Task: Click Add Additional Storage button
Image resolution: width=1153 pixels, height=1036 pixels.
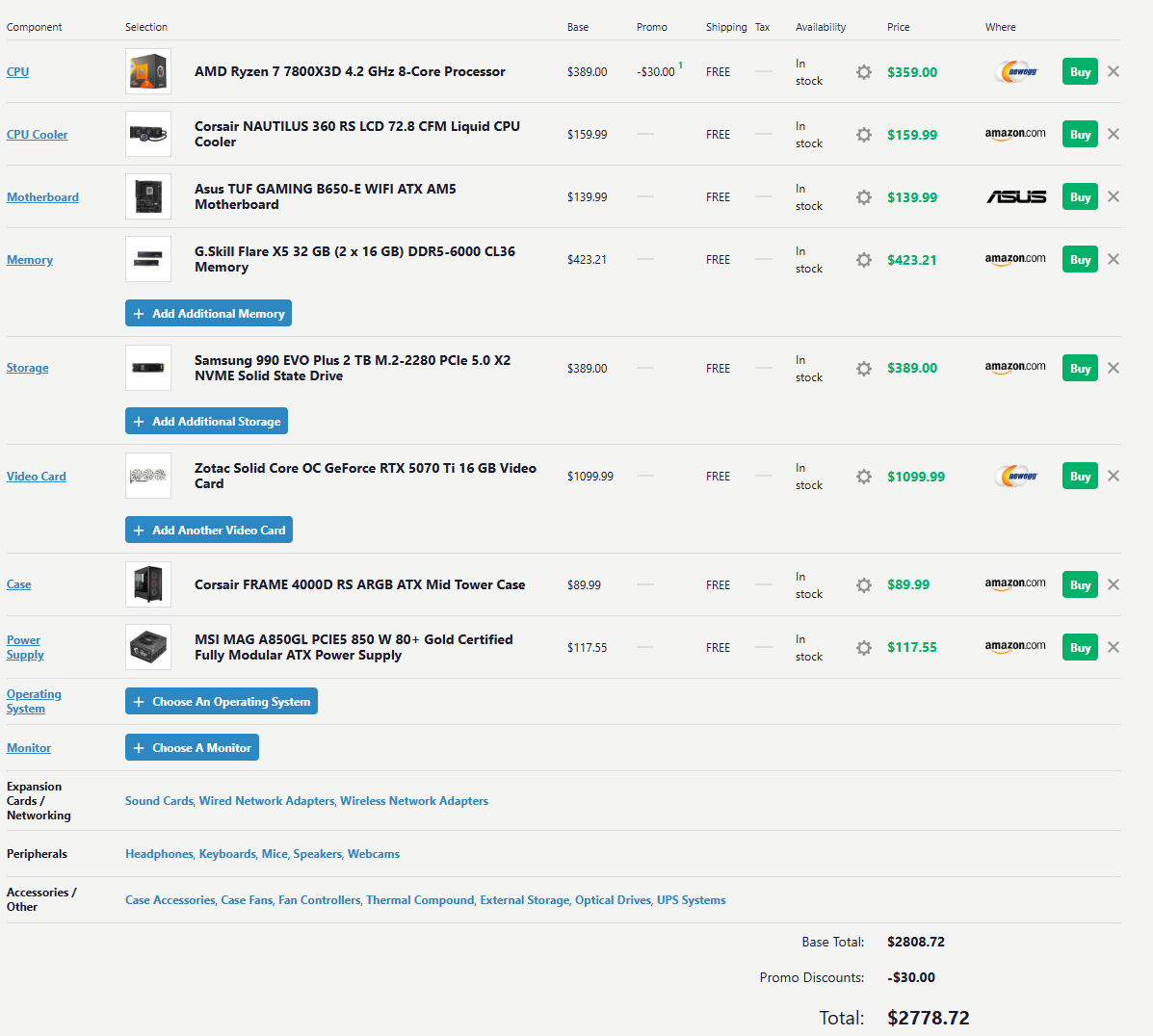Action: tap(206, 422)
